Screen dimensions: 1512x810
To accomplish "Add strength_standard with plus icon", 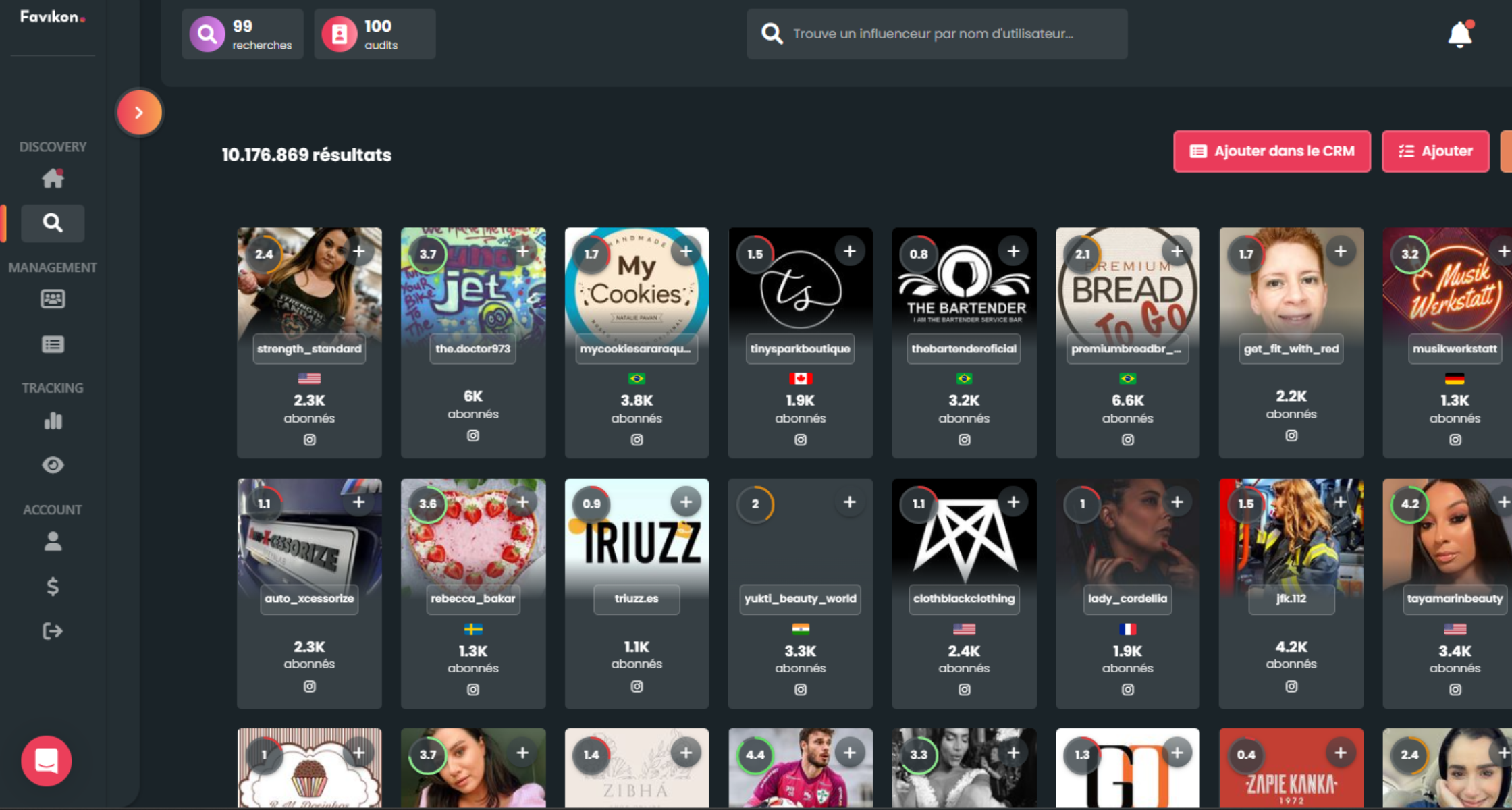I will pyautogui.click(x=358, y=252).
